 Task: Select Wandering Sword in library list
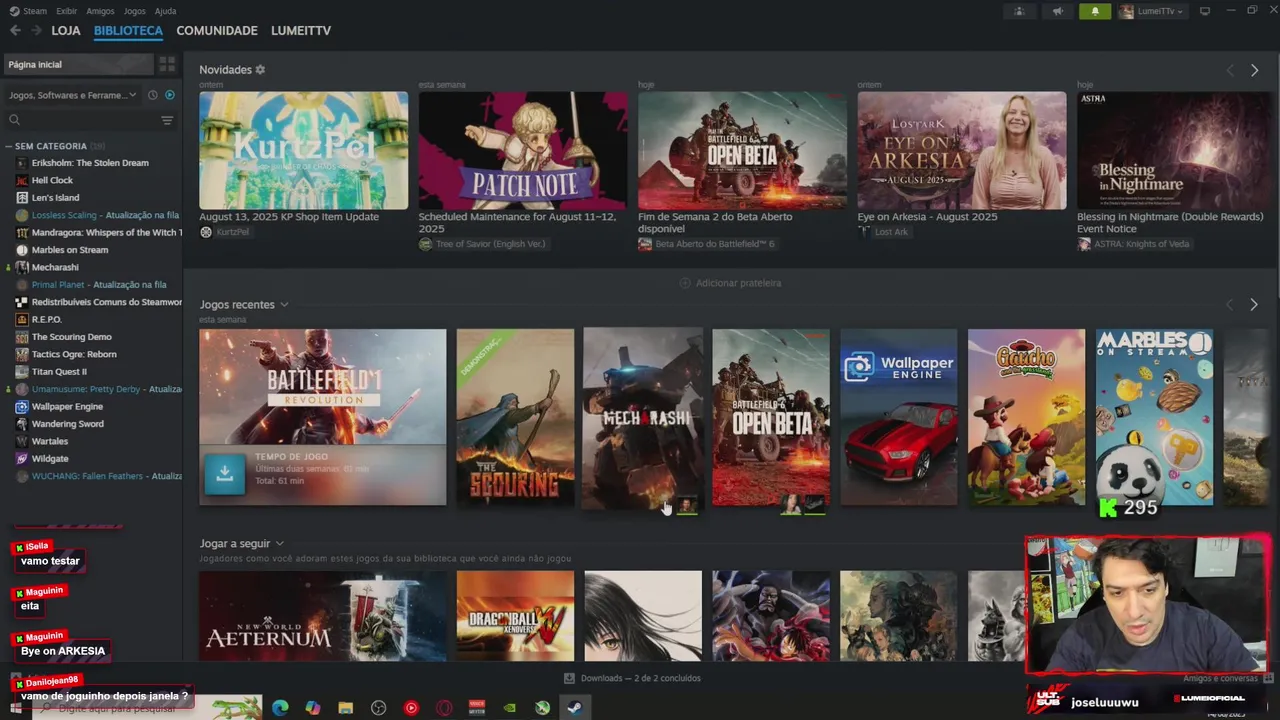[67, 424]
